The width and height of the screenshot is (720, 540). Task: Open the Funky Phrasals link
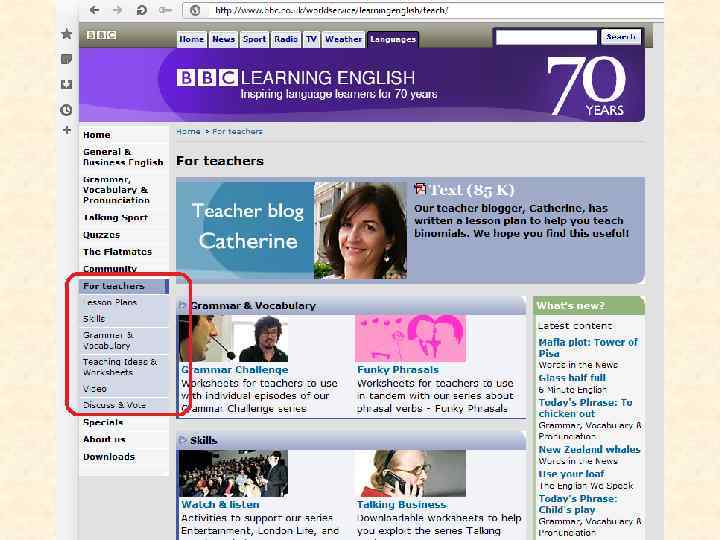[x=398, y=370]
